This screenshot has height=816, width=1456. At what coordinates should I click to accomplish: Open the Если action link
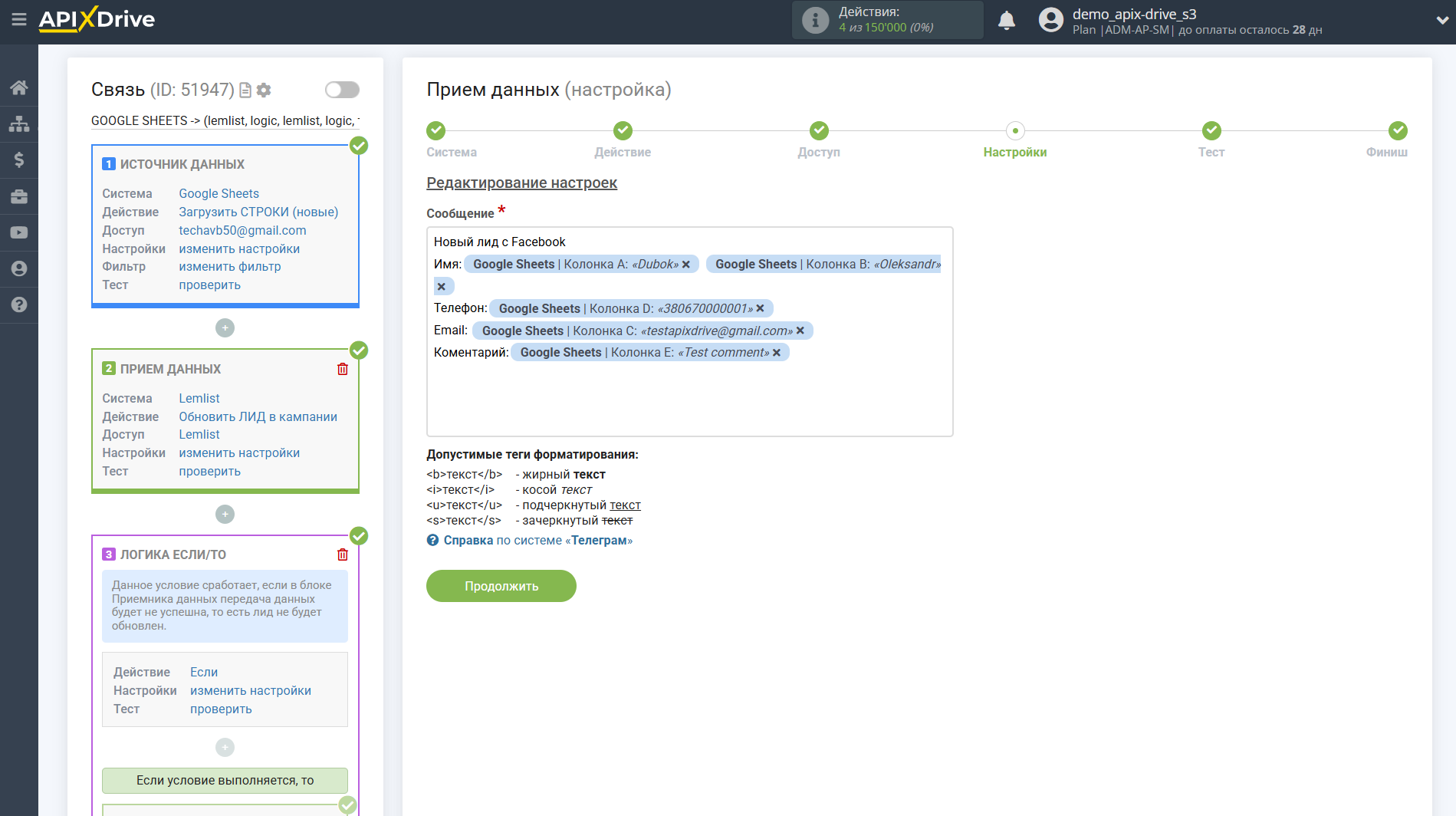click(204, 673)
